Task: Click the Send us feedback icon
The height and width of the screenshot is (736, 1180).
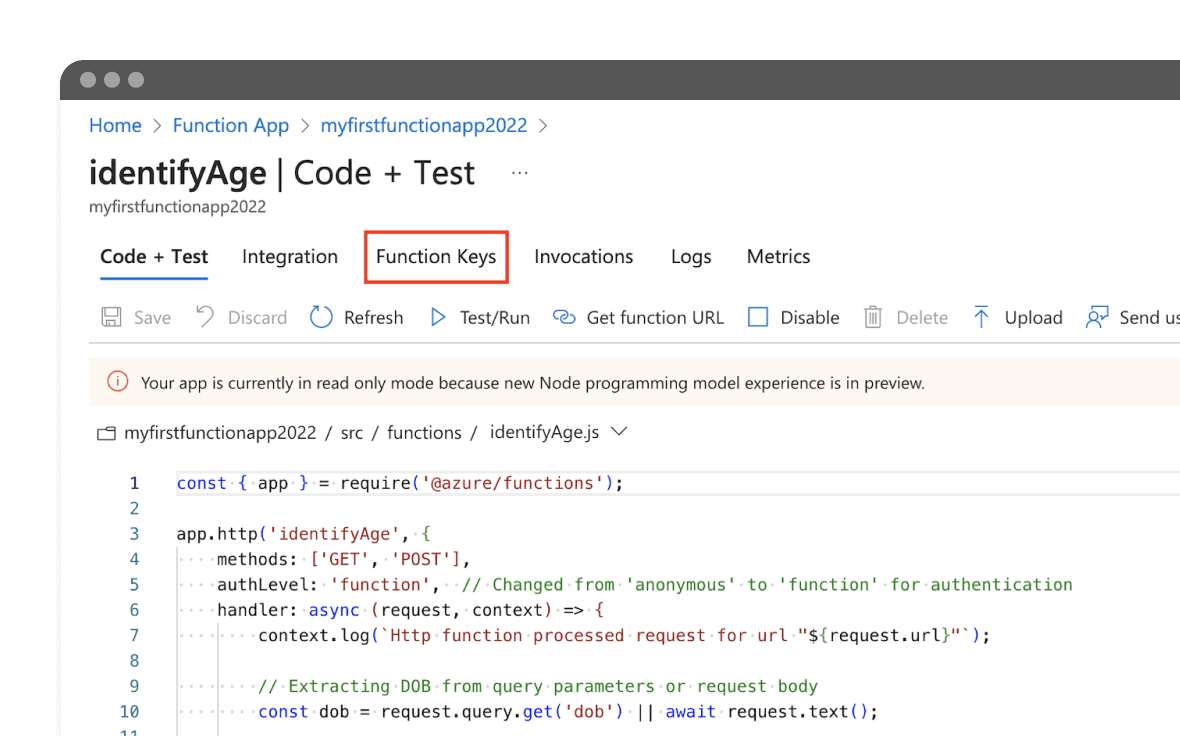Action: [x=1097, y=317]
